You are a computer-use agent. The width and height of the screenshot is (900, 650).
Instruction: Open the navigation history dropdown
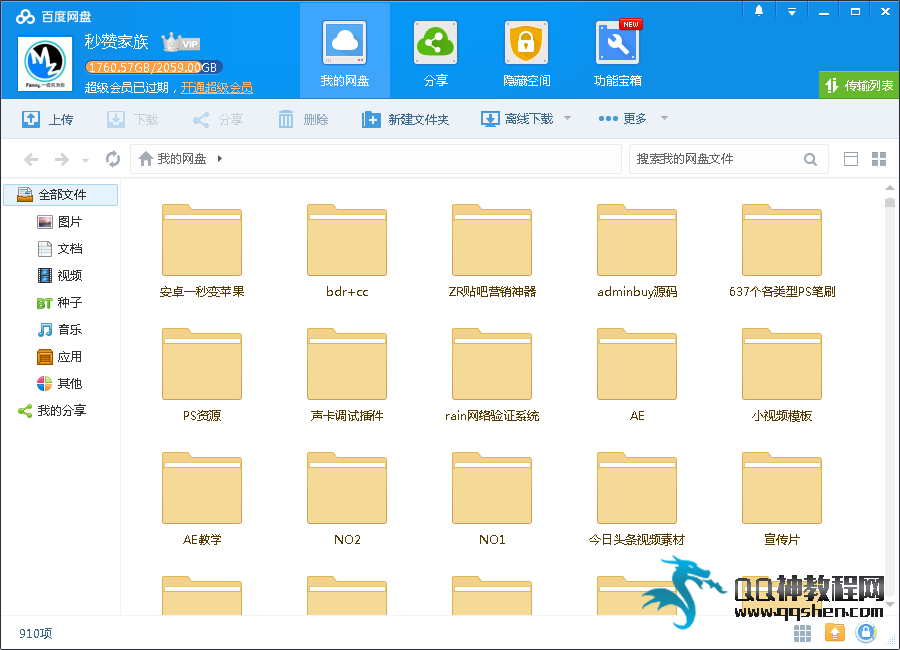coord(86,160)
